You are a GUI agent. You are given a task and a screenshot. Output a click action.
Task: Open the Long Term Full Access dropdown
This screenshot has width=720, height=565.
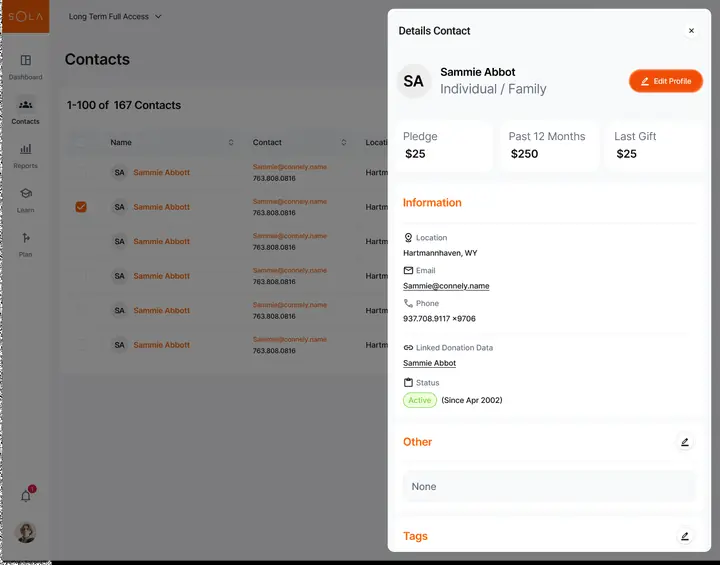(115, 17)
